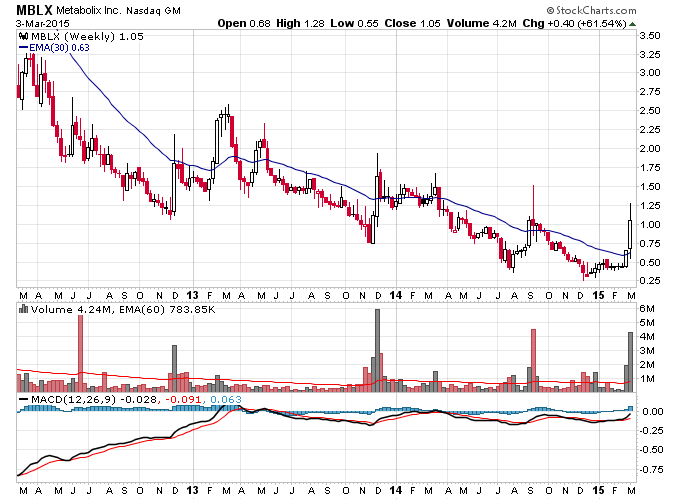Click the Low 0.55 value

354,23
